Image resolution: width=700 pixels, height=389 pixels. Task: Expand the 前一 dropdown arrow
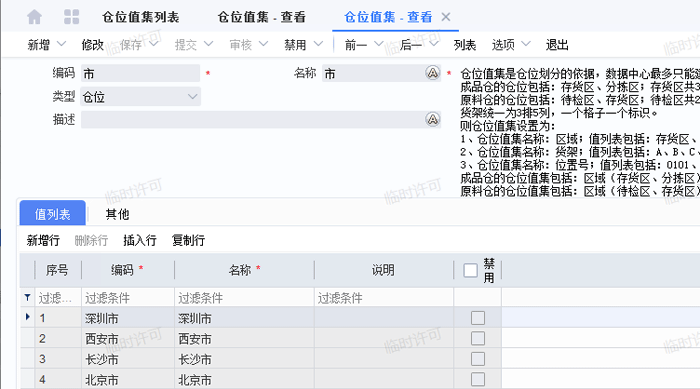click(379, 44)
